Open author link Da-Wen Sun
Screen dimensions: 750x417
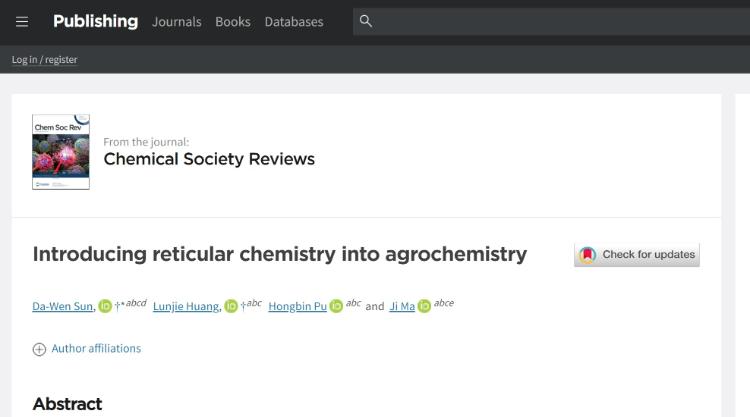[x=63, y=306]
